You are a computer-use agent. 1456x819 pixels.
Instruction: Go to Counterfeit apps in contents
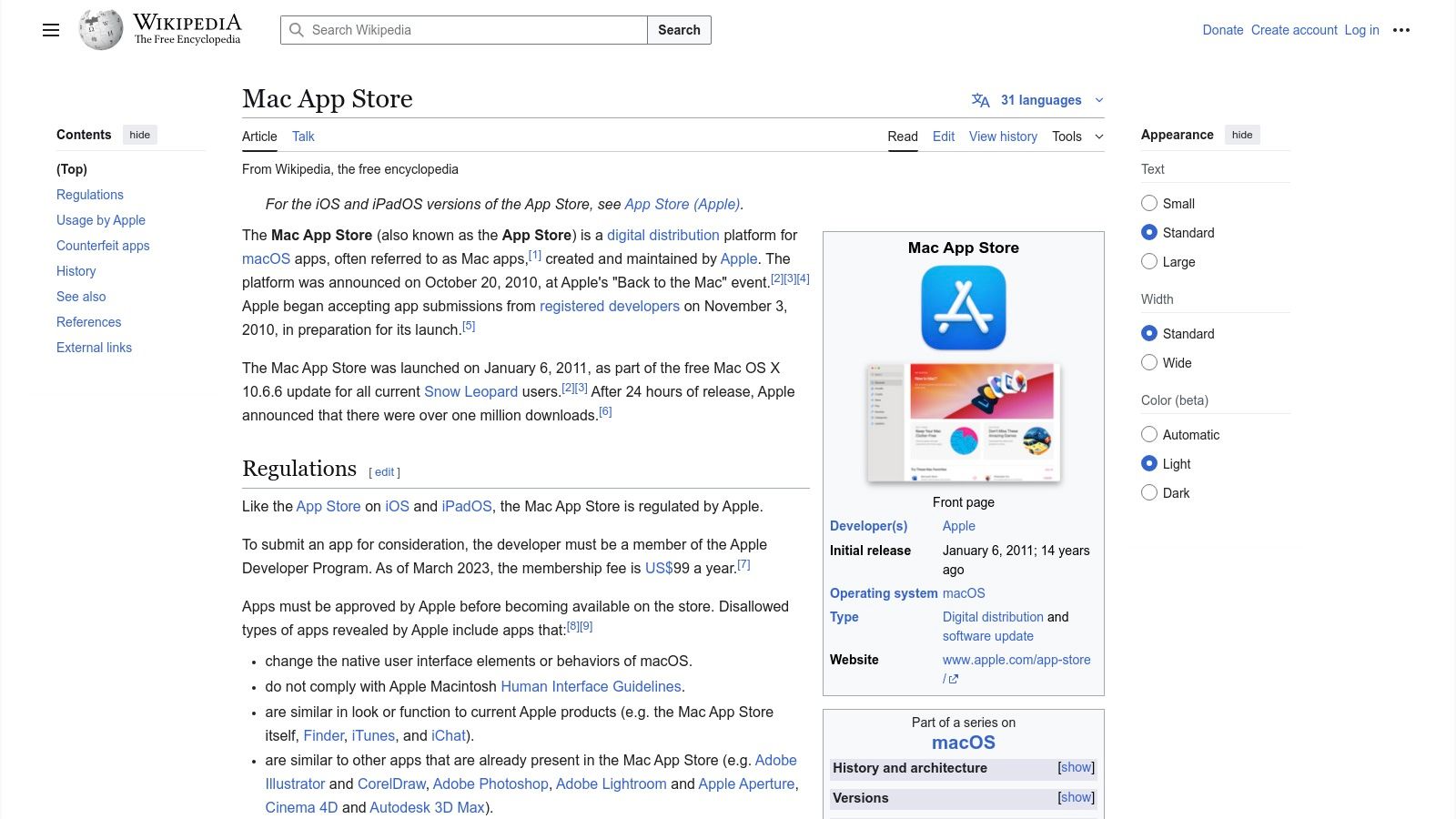point(103,246)
